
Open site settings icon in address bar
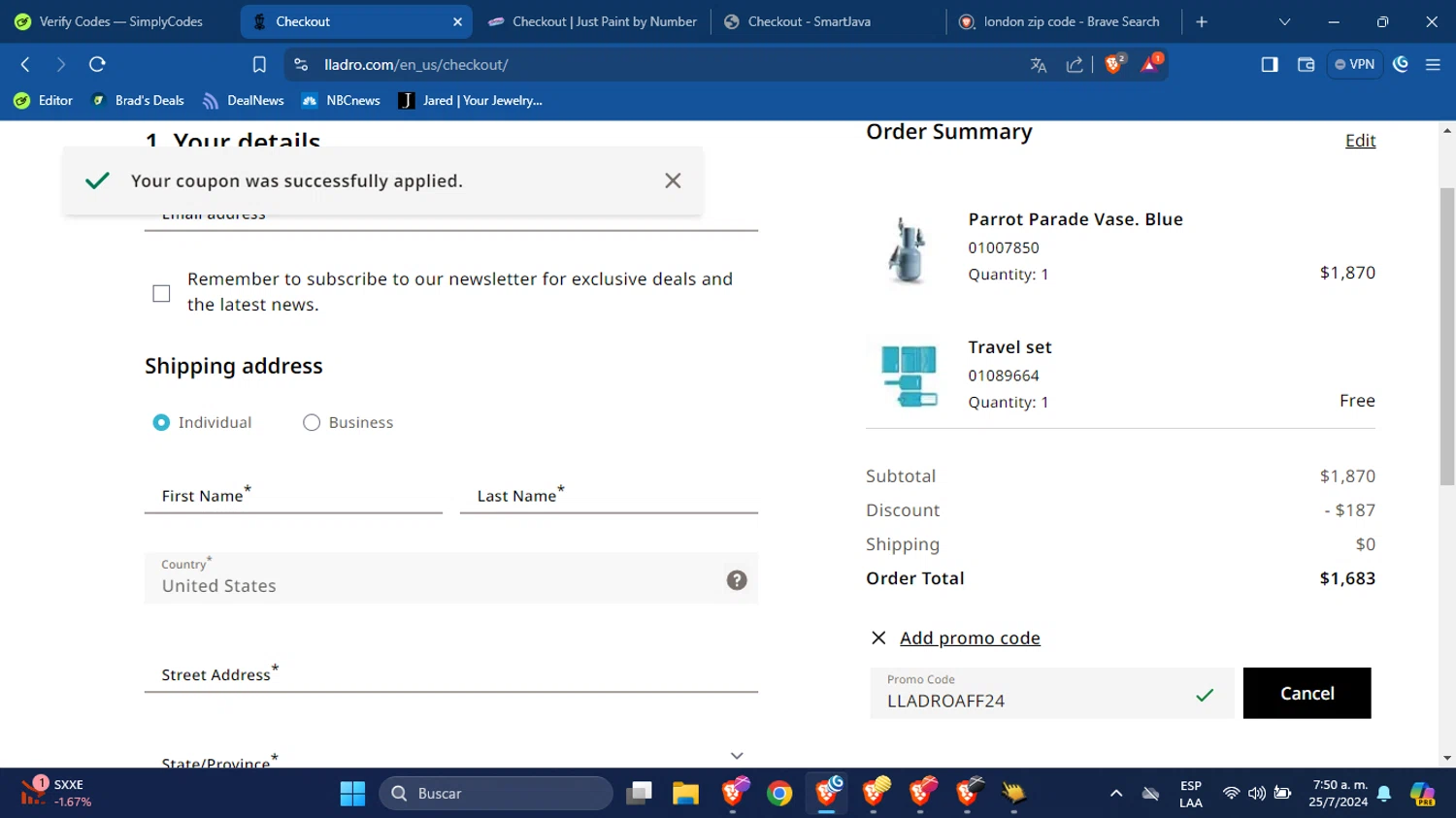pyautogui.click(x=301, y=65)
